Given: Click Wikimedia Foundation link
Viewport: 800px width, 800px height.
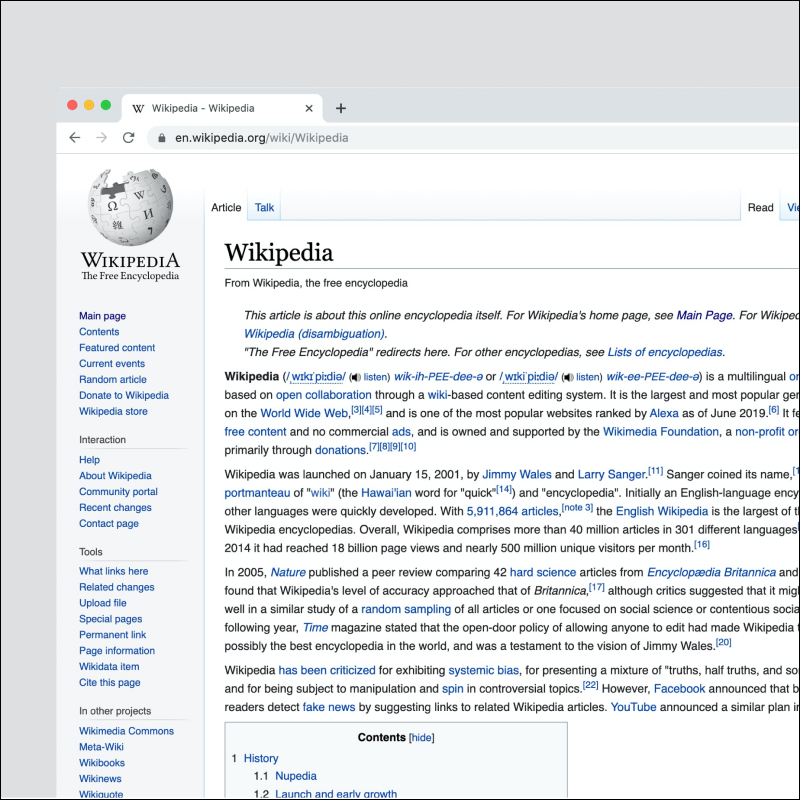Looking at the screenshot, I should tap(661, 432).
